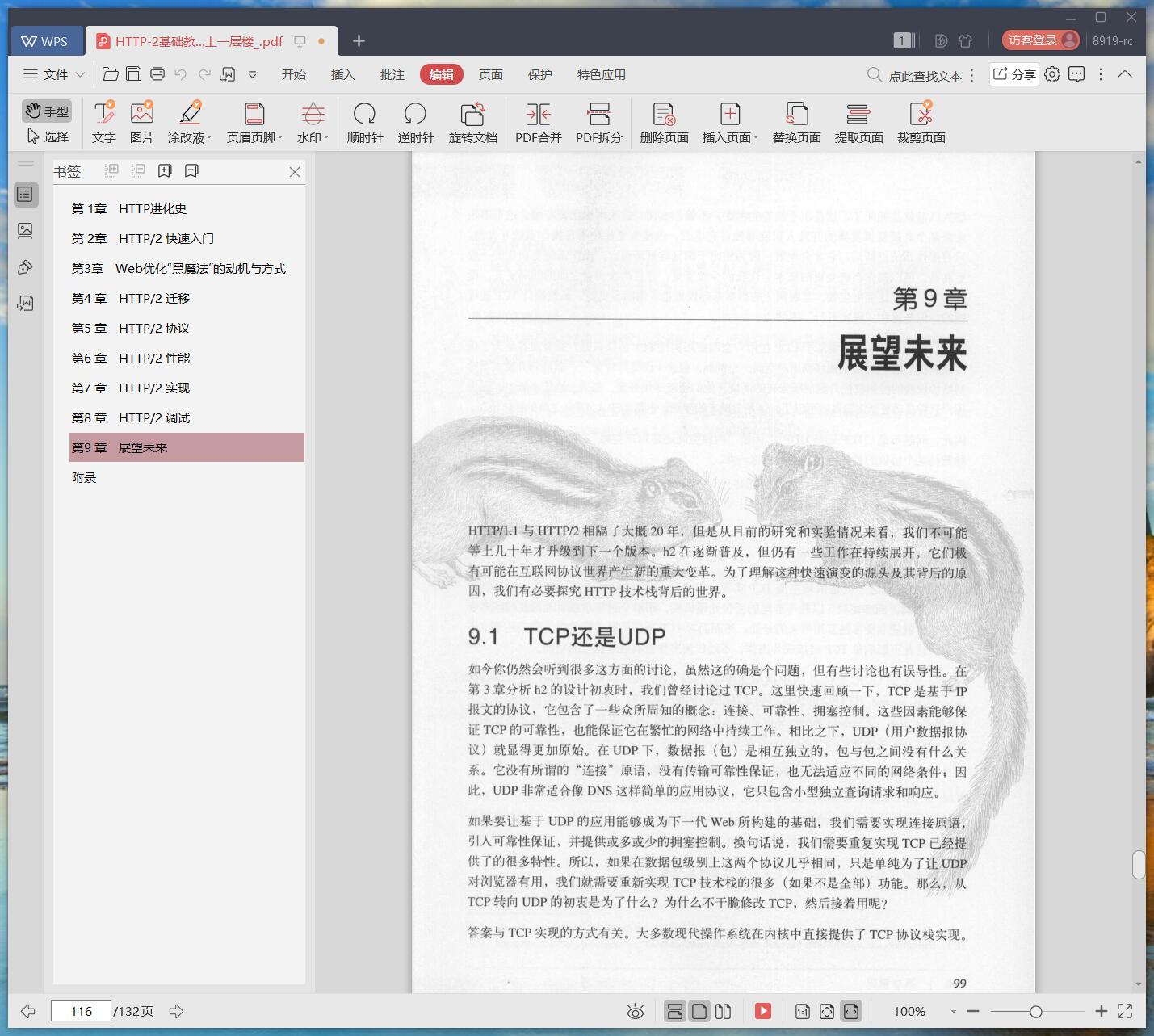Select the 手型 hand tool
1154x1036 pixels.
pyautogui.click(x=47, y=111)
